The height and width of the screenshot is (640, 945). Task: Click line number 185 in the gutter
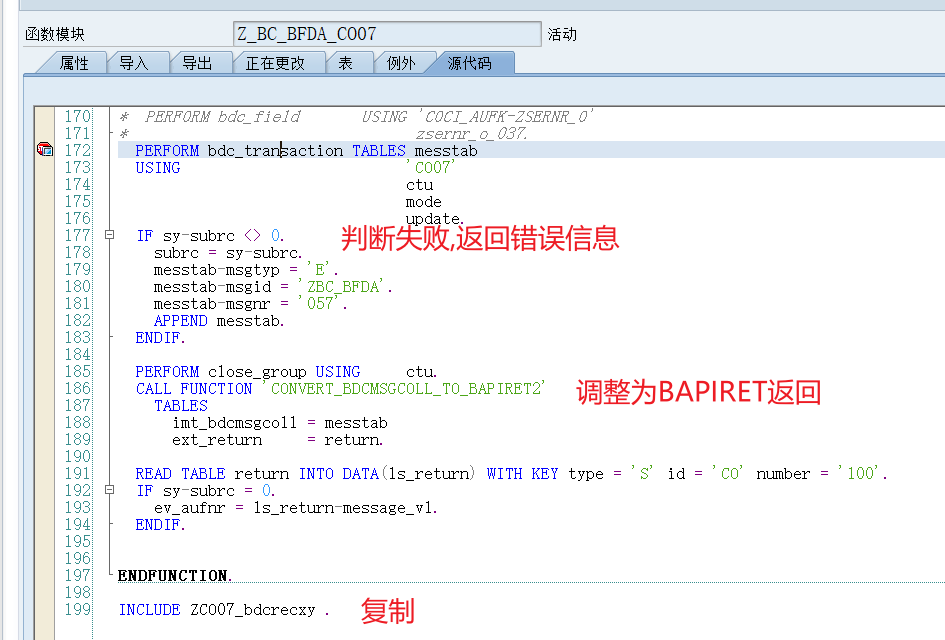tap(78, 371)
